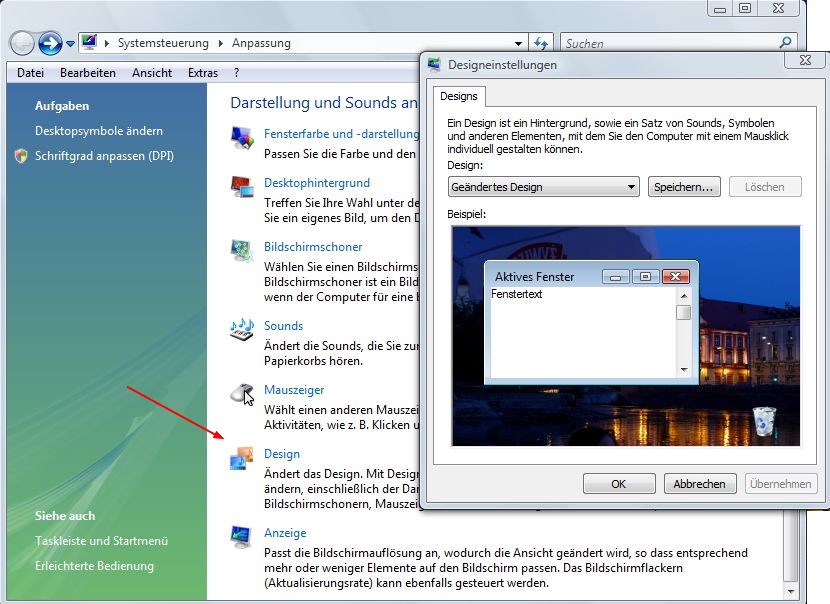Click the greyed back navigation arrow

coord(22,43)
